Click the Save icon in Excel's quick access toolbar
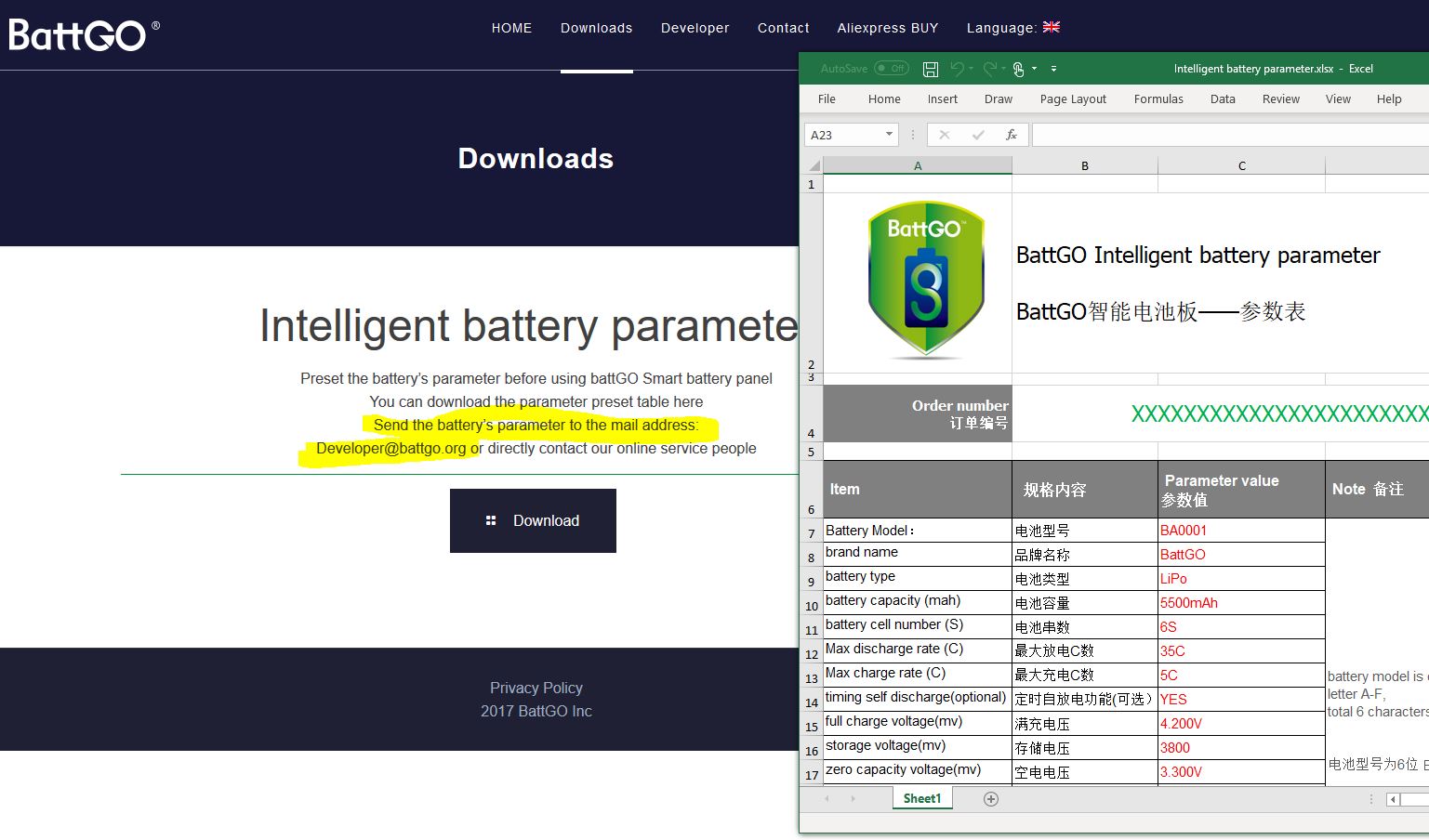The image size is (1429, 840). tap(930, 69)
